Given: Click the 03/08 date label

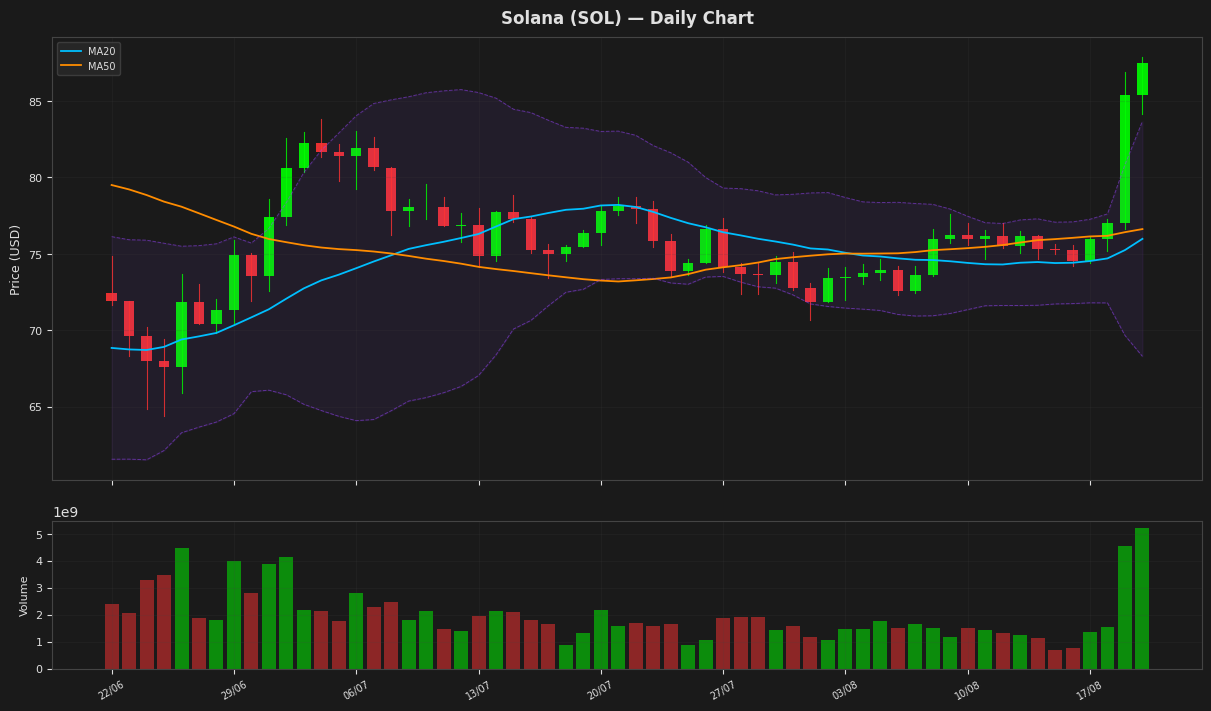Looking at the screenshot, I should tap(845, 690).
